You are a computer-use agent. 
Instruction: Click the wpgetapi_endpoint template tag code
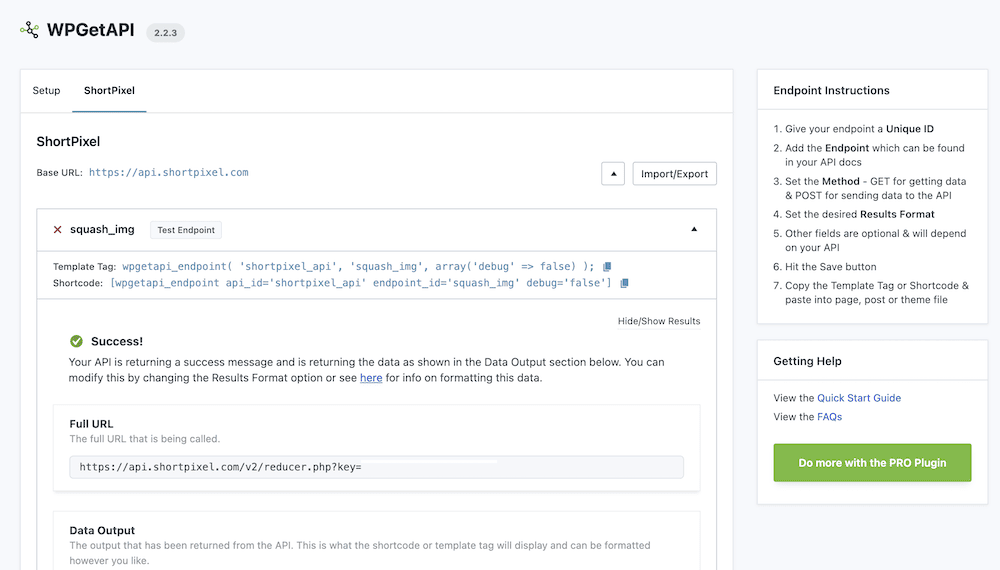(358, 267)
